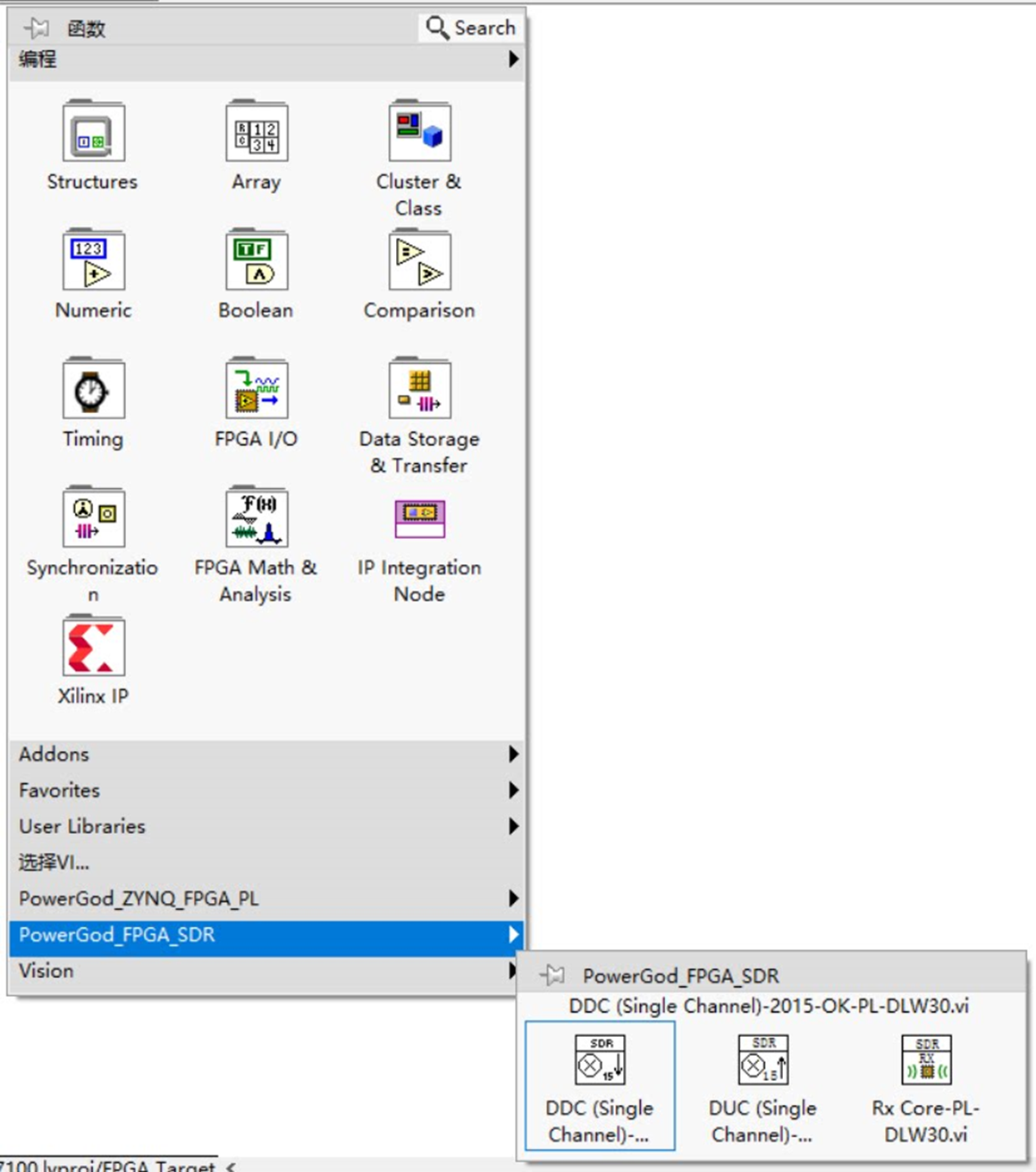Select the Rx Core-PL-DLW30.vi icon
Viewport: 1036px width, 1172px height.
tap(926, 1059)
